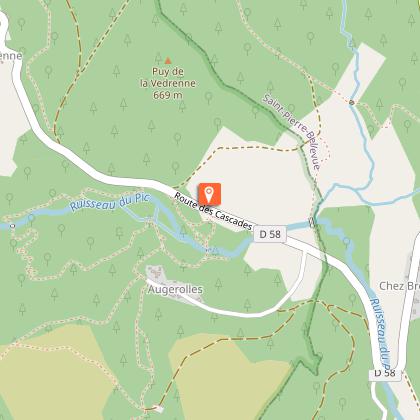Image resolution: width=420 pixels, height=420 pixels.
Task: Click the 669 m elevation text
Action: tap(168, 95)
